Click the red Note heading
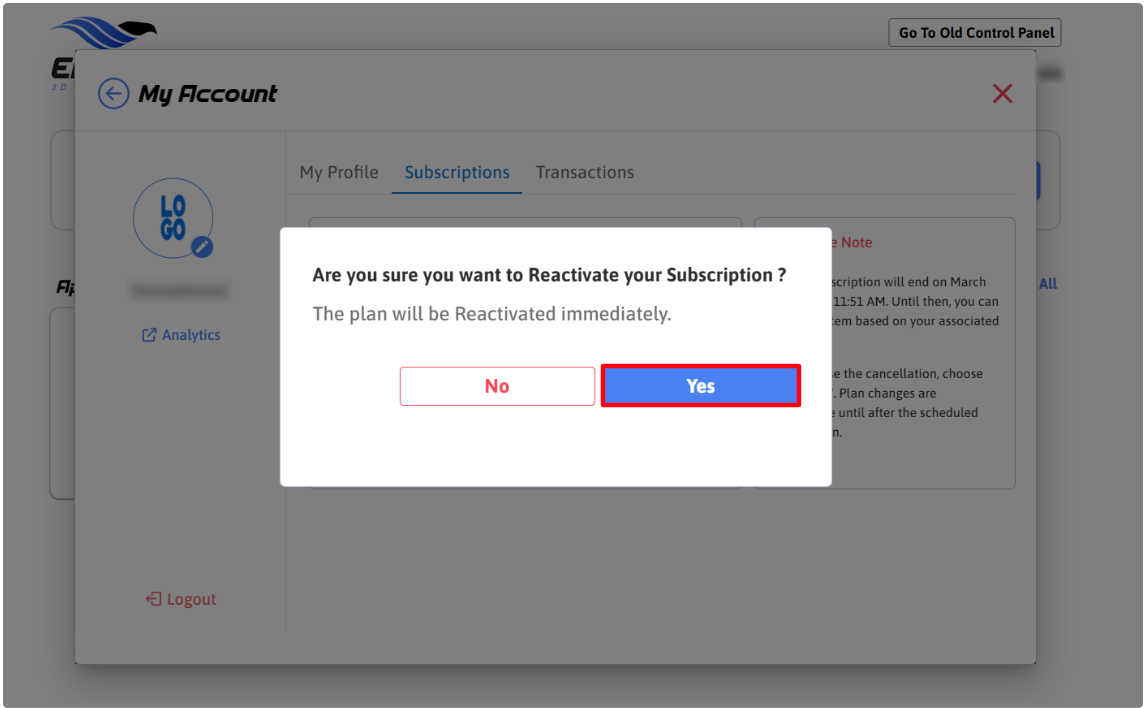Viewport: 1147px width, 708px height. (x=855, y=242)
